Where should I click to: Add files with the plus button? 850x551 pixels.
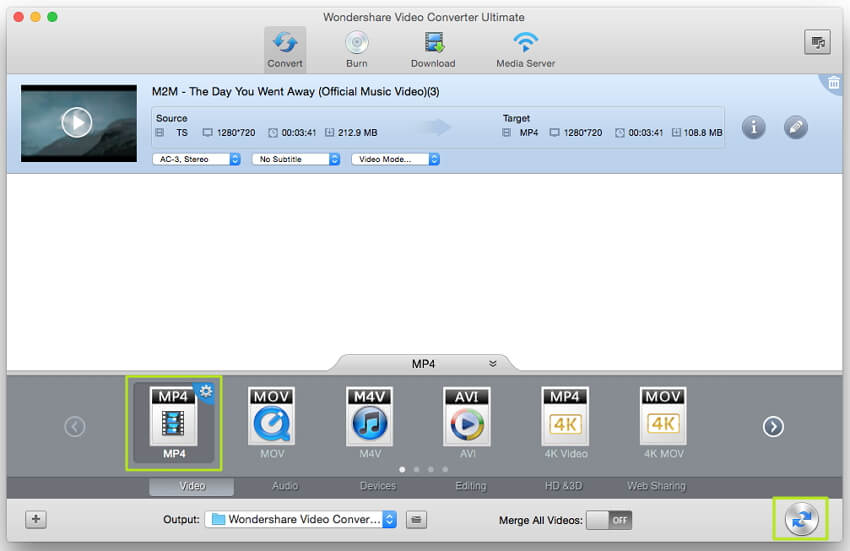pyautogui.click(x=36, y=519)
